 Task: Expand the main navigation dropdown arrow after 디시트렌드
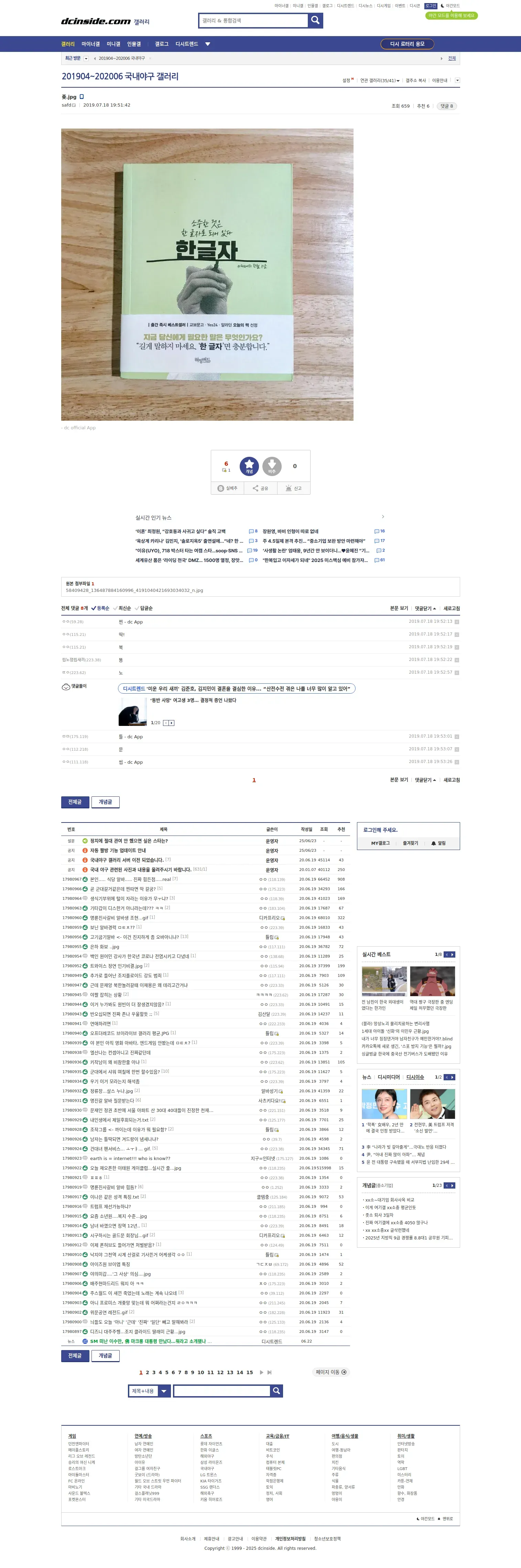(208, 44)
